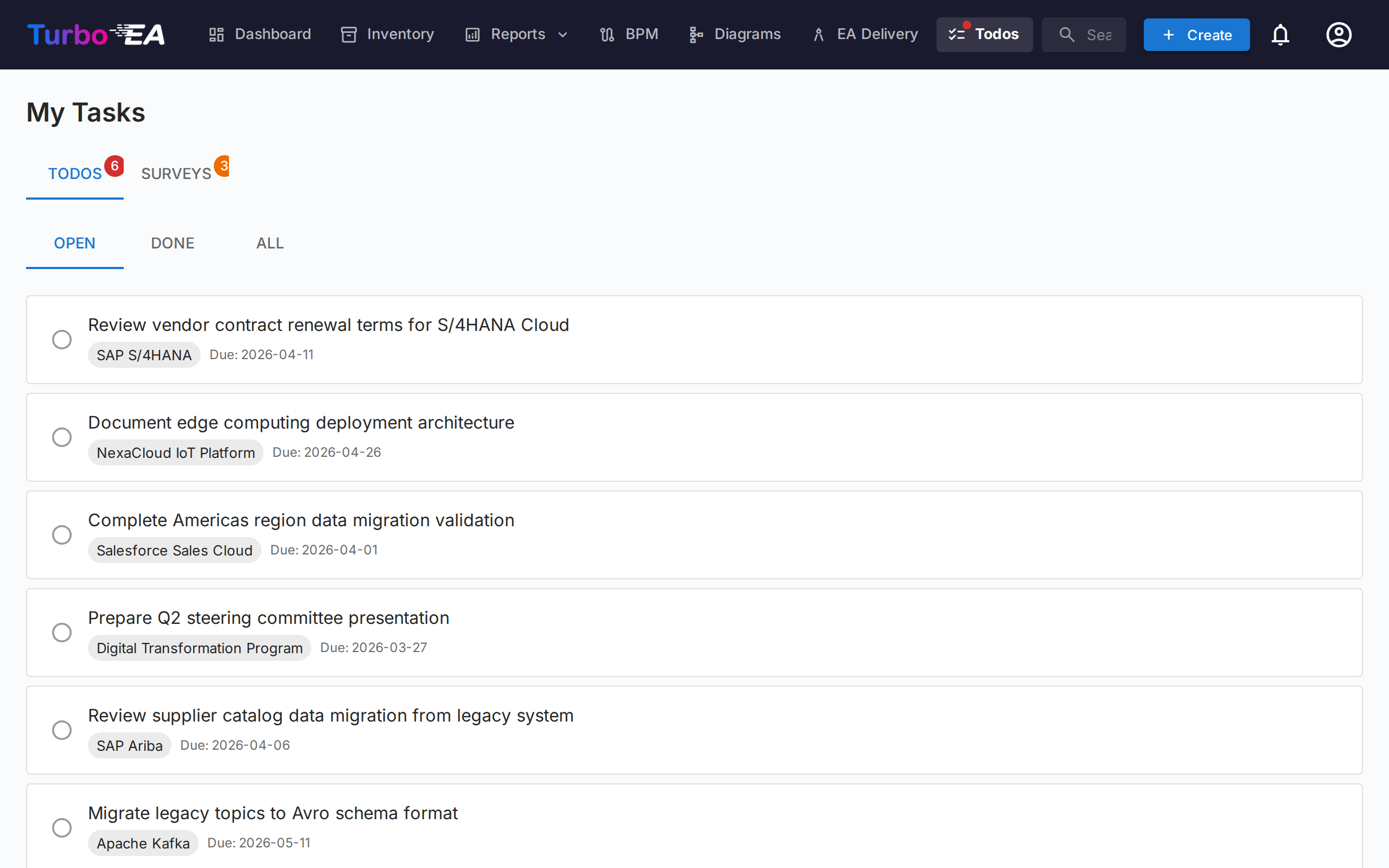1389x868 pixels.
Task: Switch to the SURVEYS tab
Action: (x=176, y=173)
